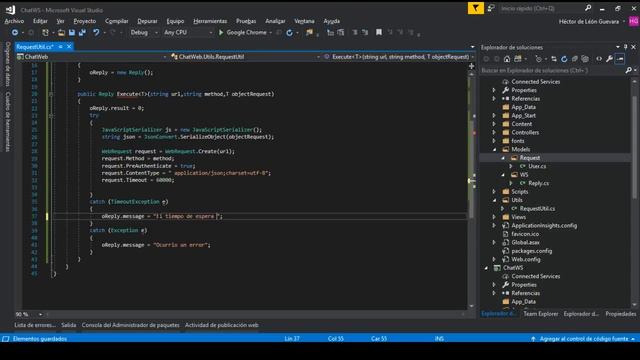Viewport: 640px width, 360px height.
Task: Click Agregar al control de código fuente
Action: click(584, 339)
